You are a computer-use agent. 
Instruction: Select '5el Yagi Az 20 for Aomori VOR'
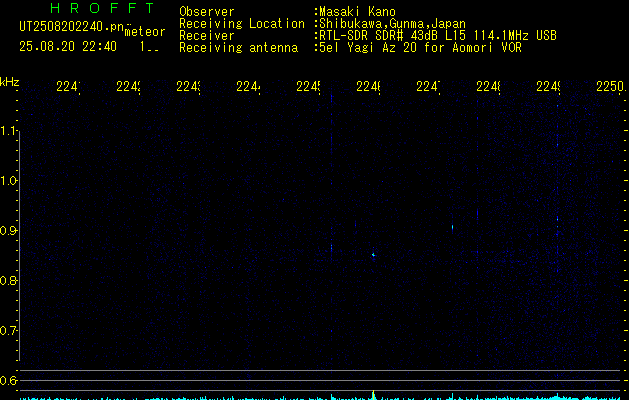420,48
